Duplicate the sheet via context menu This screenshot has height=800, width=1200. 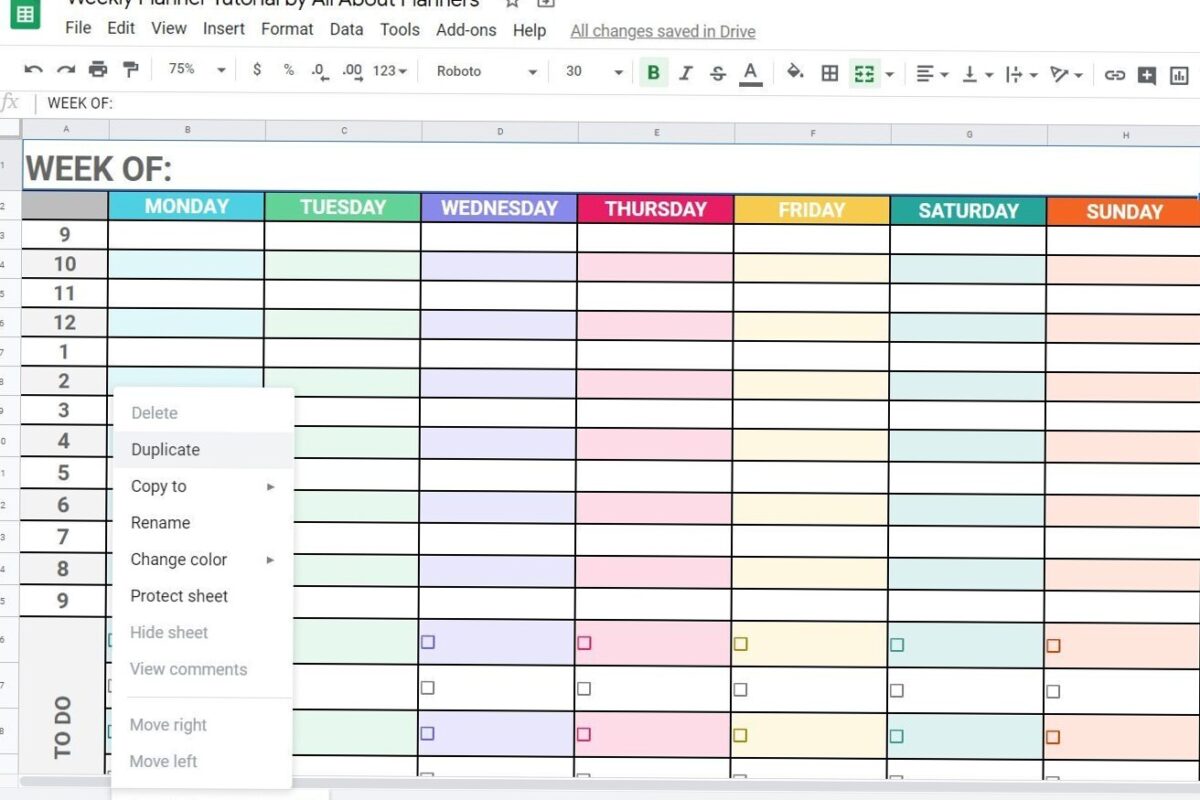coord(164,449)
